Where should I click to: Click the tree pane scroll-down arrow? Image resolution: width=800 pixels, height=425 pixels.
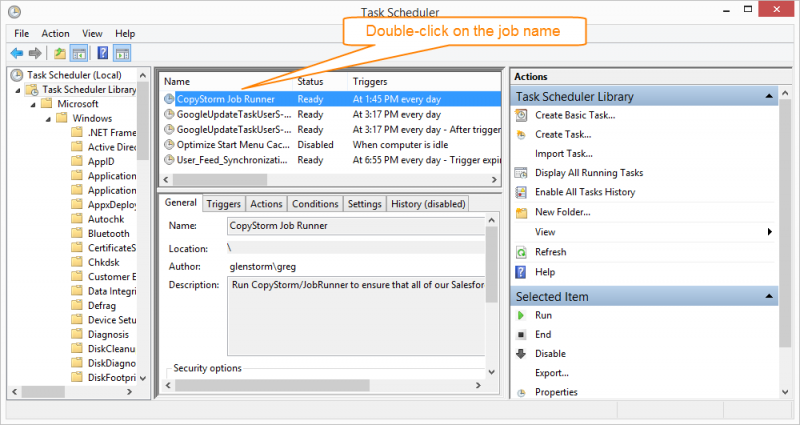(x=142, y=378)
